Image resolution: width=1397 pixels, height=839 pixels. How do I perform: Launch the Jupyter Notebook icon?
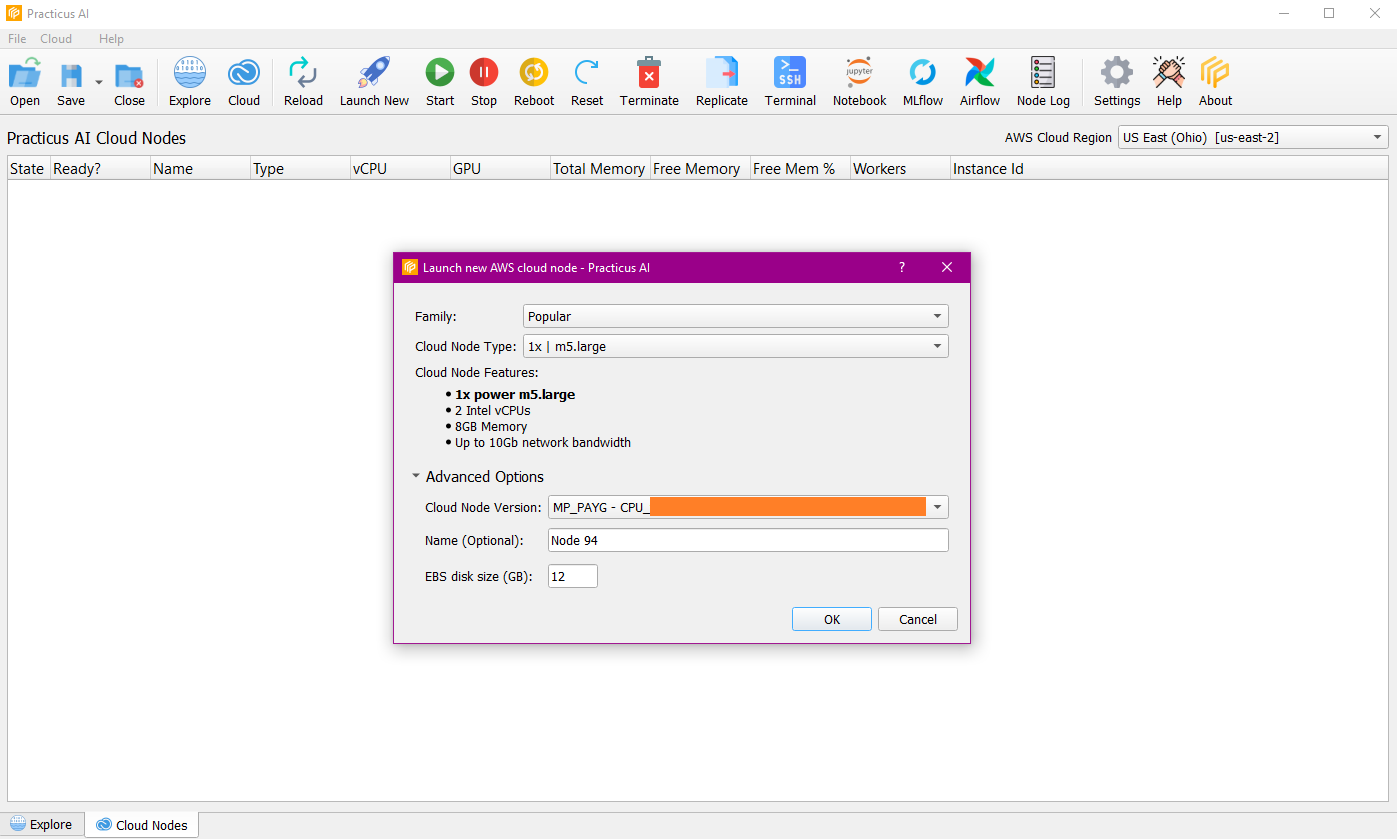click(859, 74)
